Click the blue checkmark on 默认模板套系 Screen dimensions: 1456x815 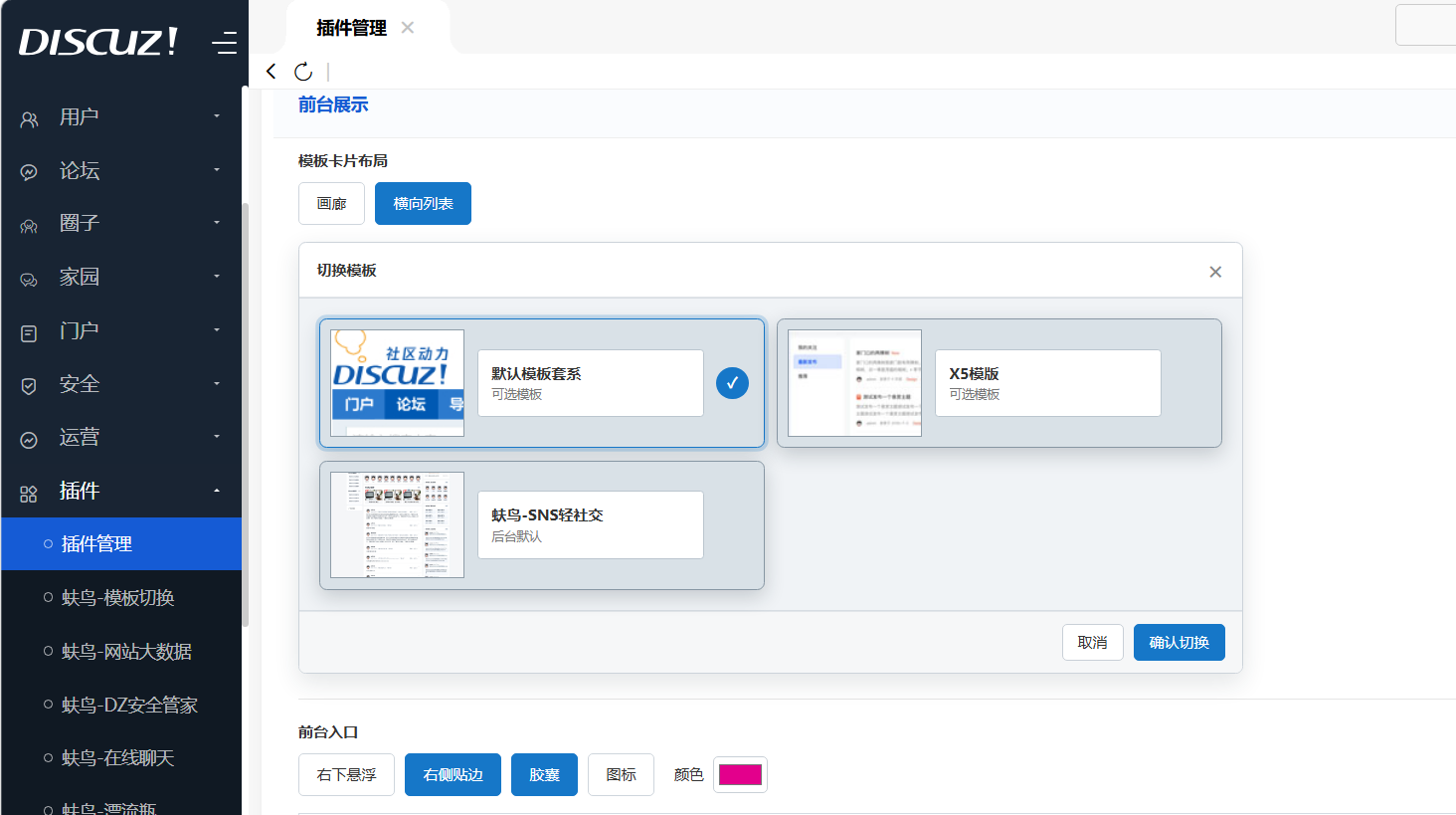coord(733,383)
